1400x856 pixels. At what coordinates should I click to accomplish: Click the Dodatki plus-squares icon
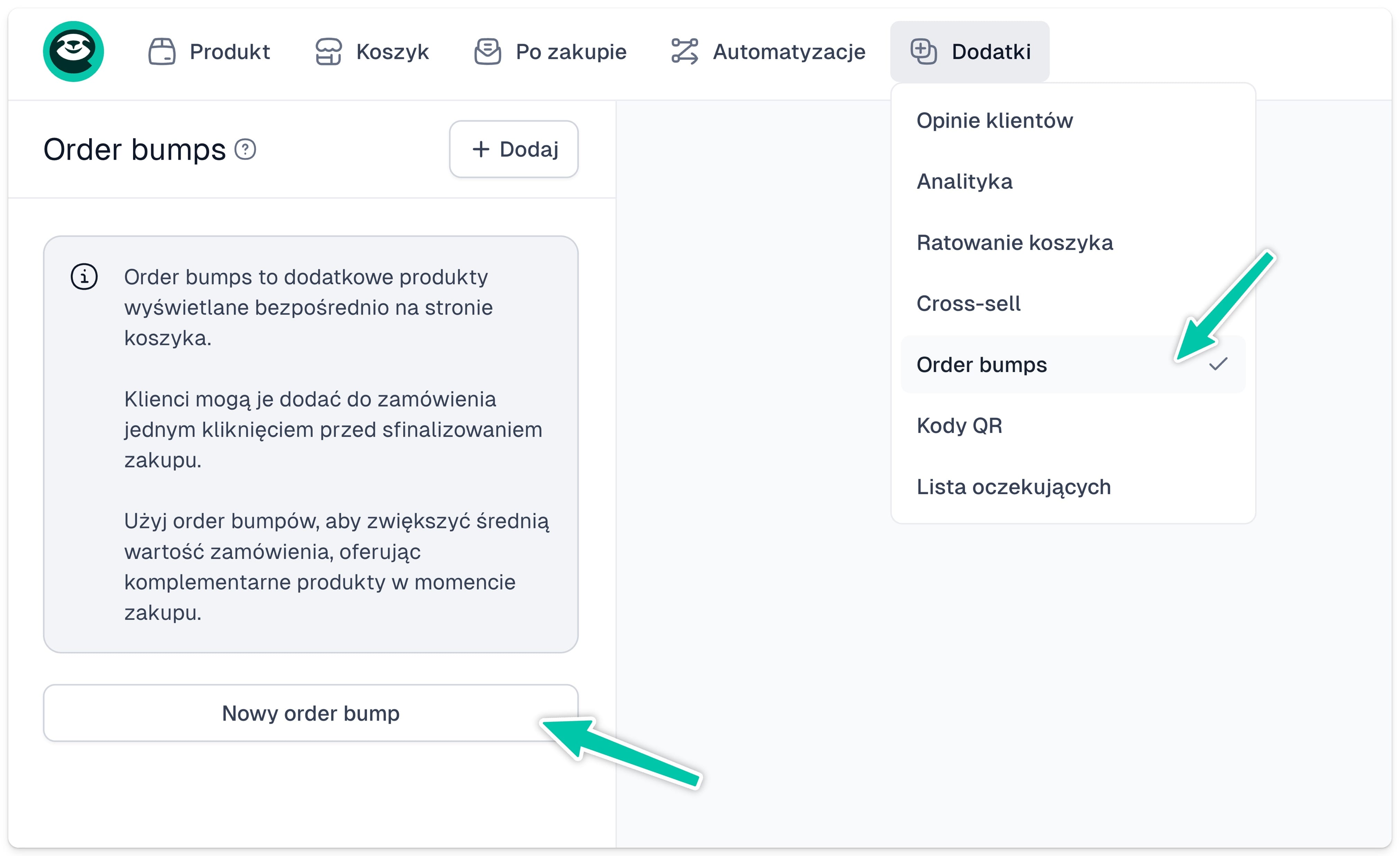coord(923,52)
